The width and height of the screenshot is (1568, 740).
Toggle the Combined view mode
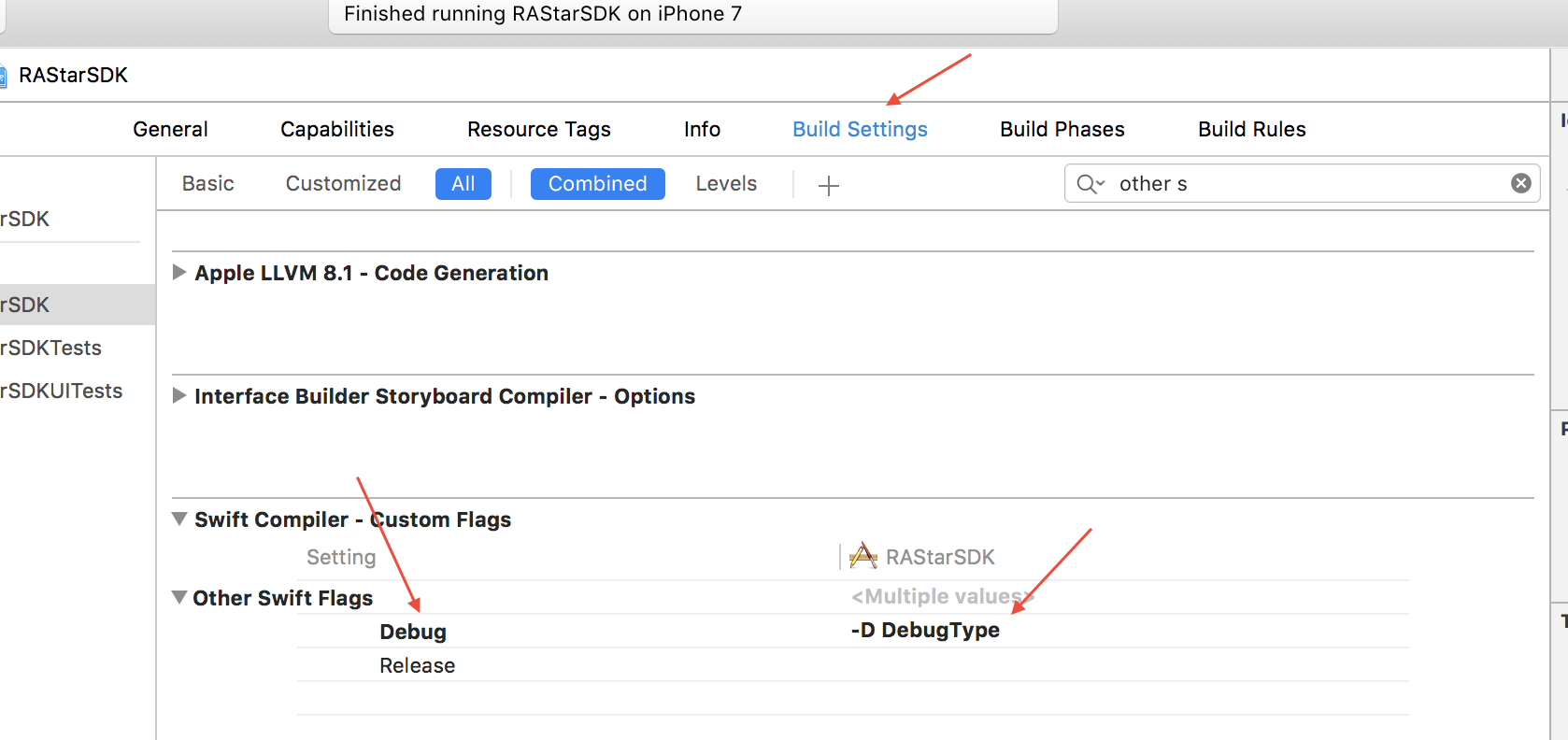[x=597, y=184]
